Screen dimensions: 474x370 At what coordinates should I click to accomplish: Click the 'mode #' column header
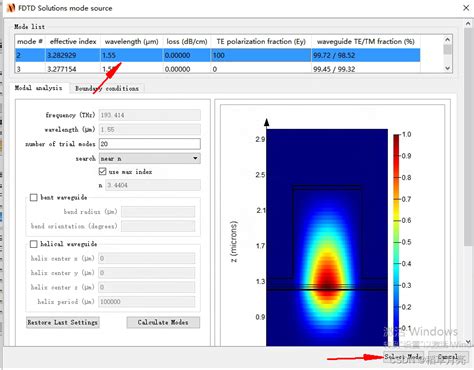point(30,41)
